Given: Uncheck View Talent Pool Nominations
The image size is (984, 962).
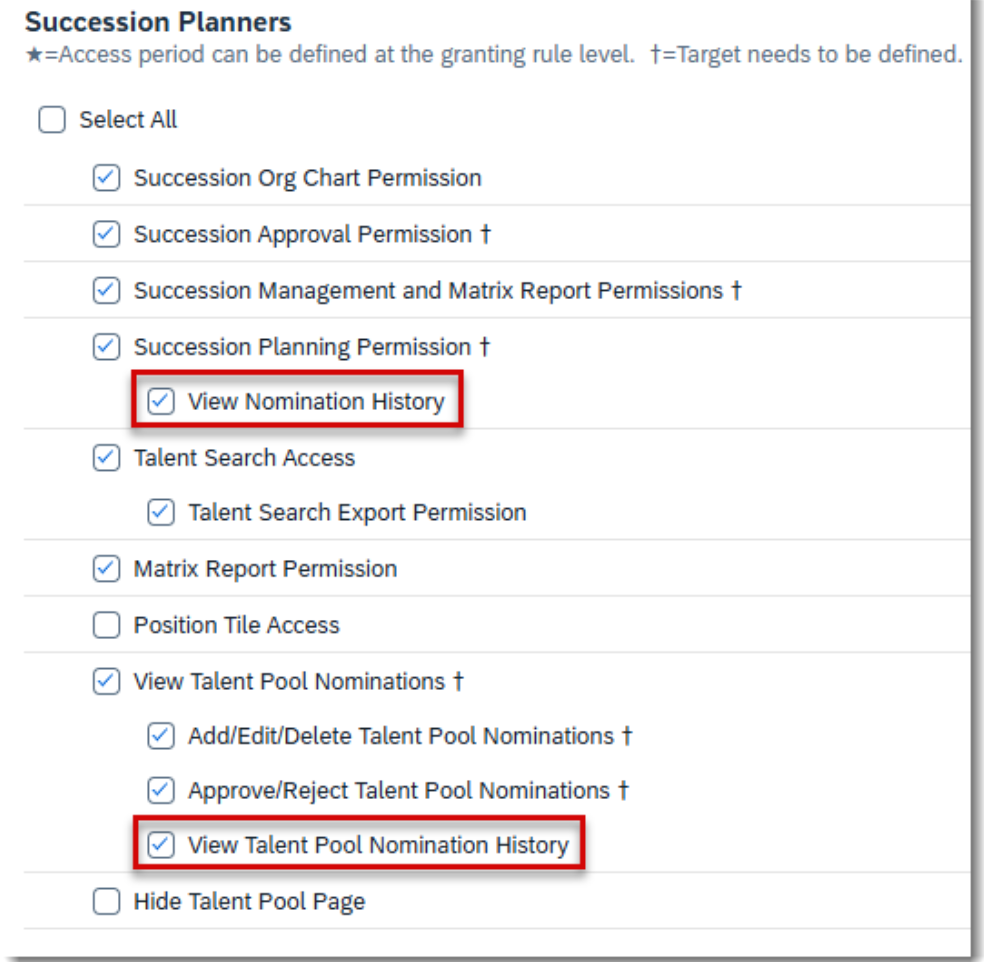Looking at the screenshot, I should click(x=105, y=680).
